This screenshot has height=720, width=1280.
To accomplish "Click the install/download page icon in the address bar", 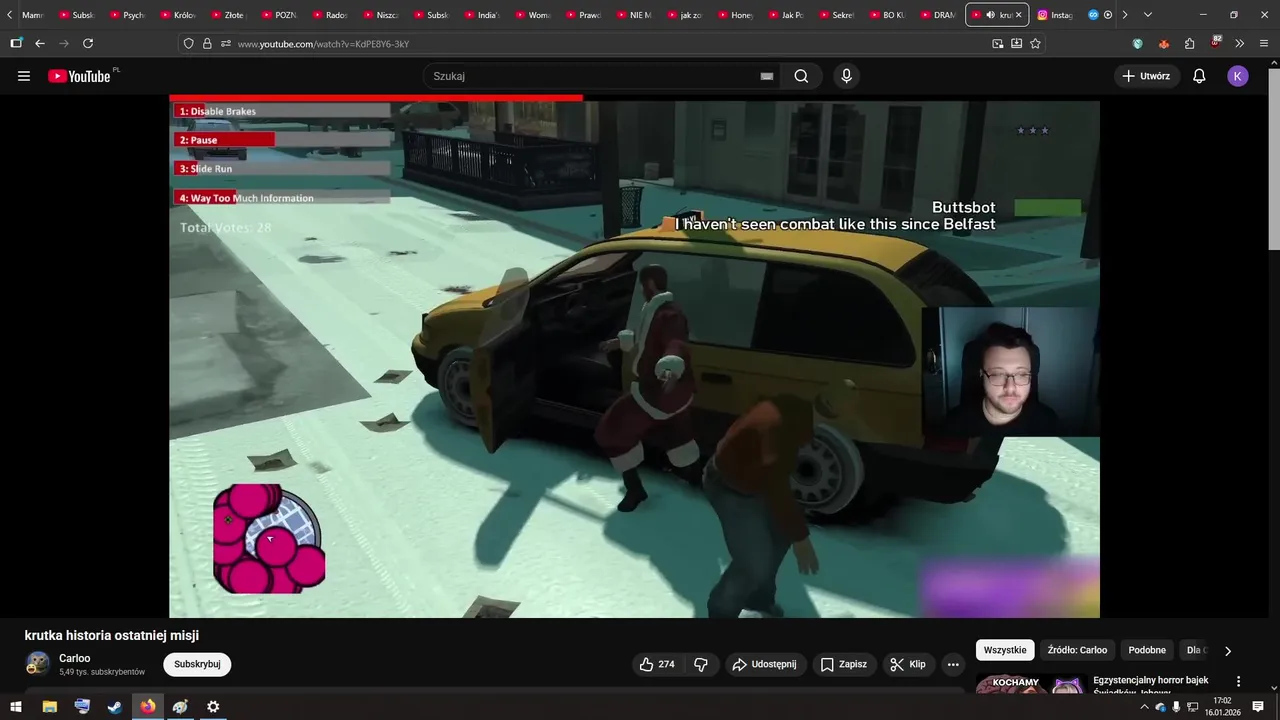I will point(1016,44).
